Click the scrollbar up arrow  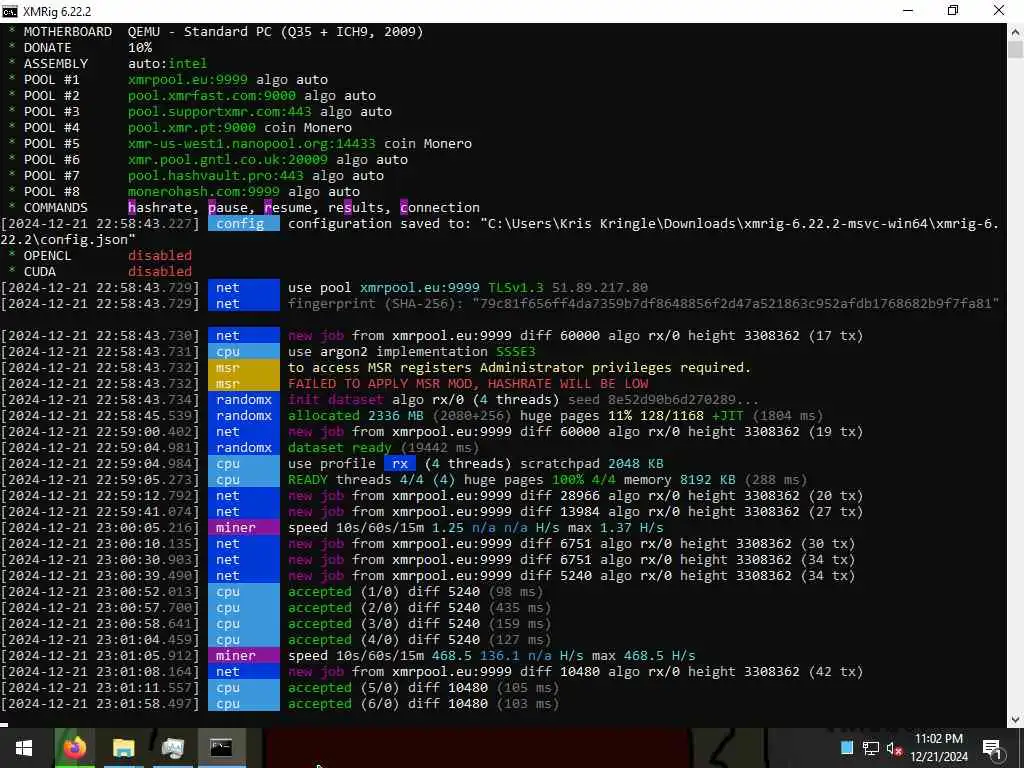pos(1016,31)
